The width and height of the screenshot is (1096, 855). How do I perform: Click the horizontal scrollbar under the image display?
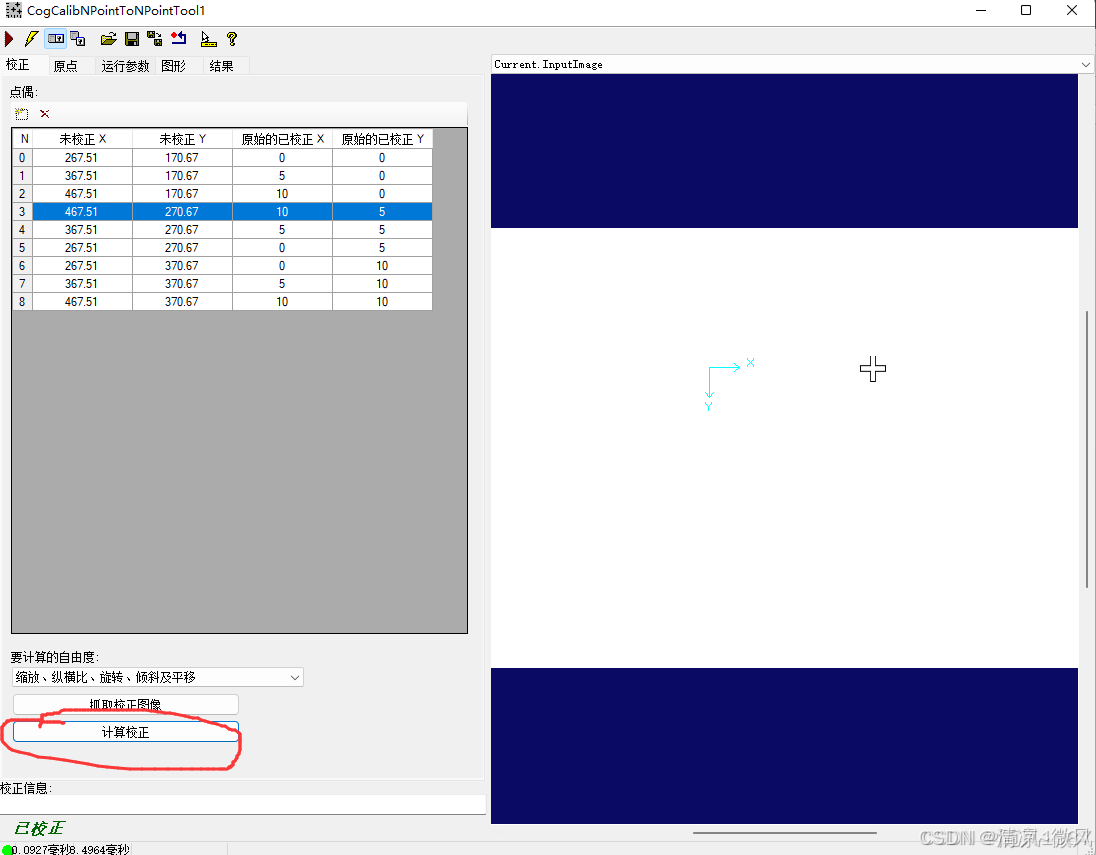pyautogui.click(x=784, y=833)
